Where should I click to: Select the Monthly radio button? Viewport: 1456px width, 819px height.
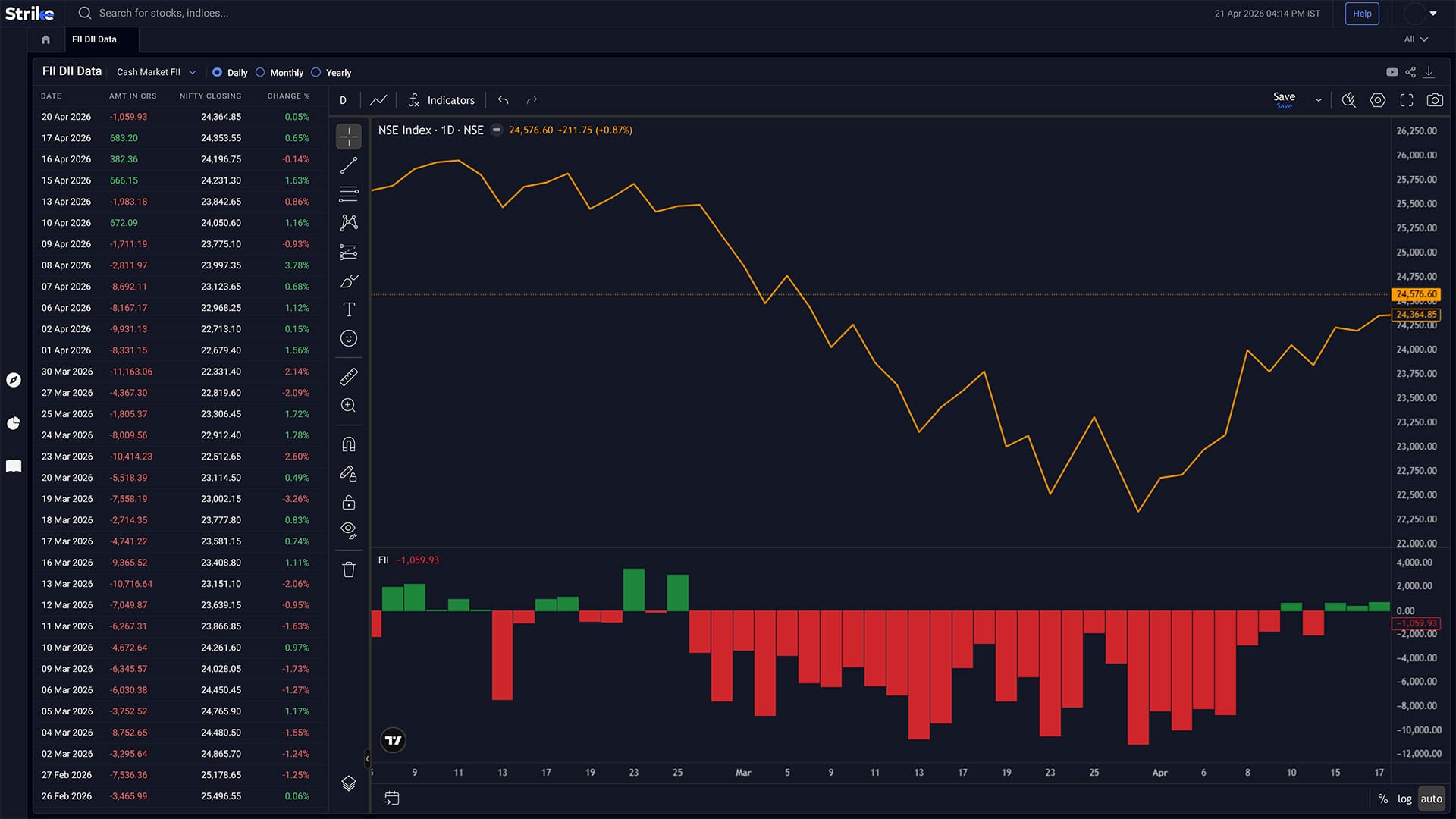coord(260,73)
